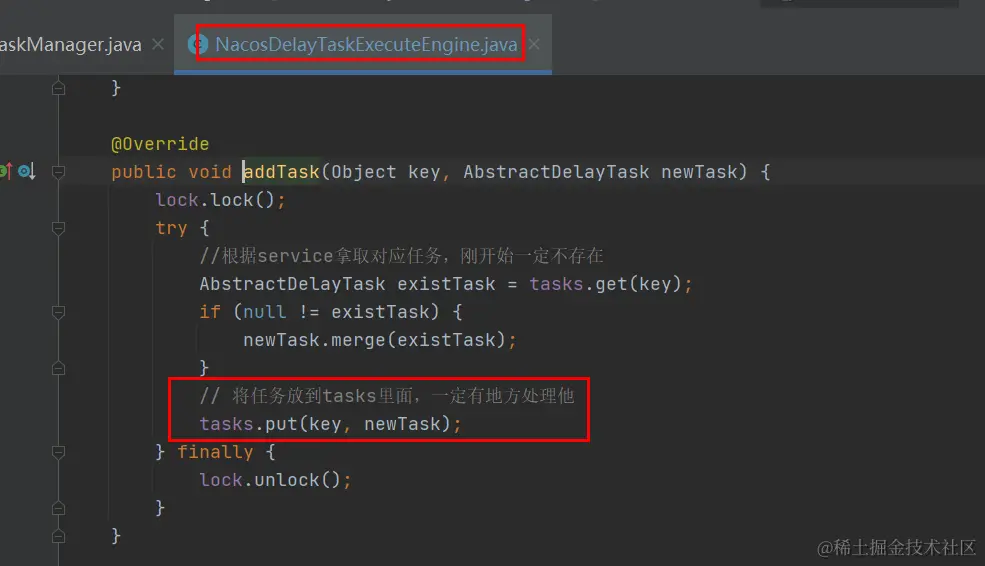The width and height of the screenshot is (985, 566).
Task: Close the askManager.java tab
Action: coord(158,45)
